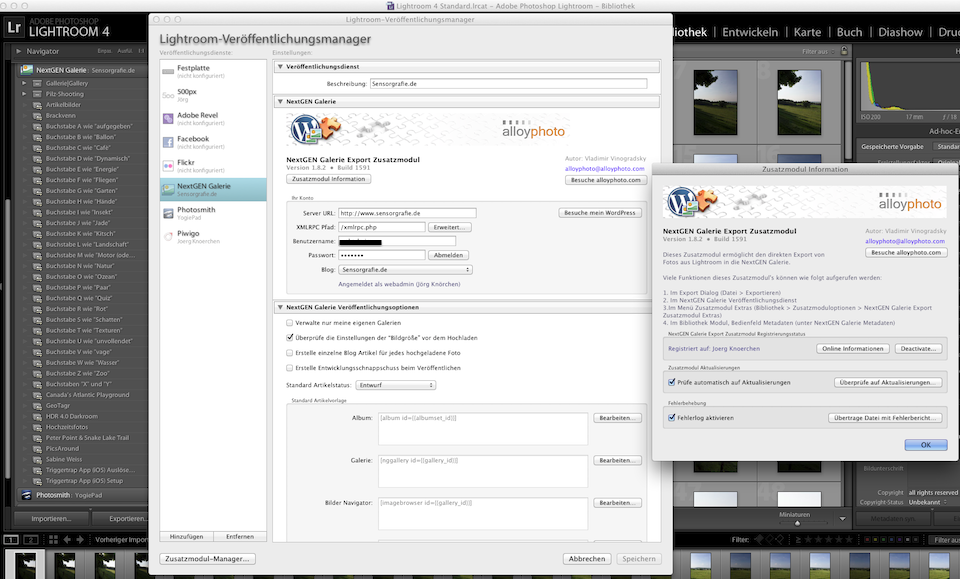Click the Lightroom Lr logo icon
This screenshot has height=579, width=960.
click(14, 28)
